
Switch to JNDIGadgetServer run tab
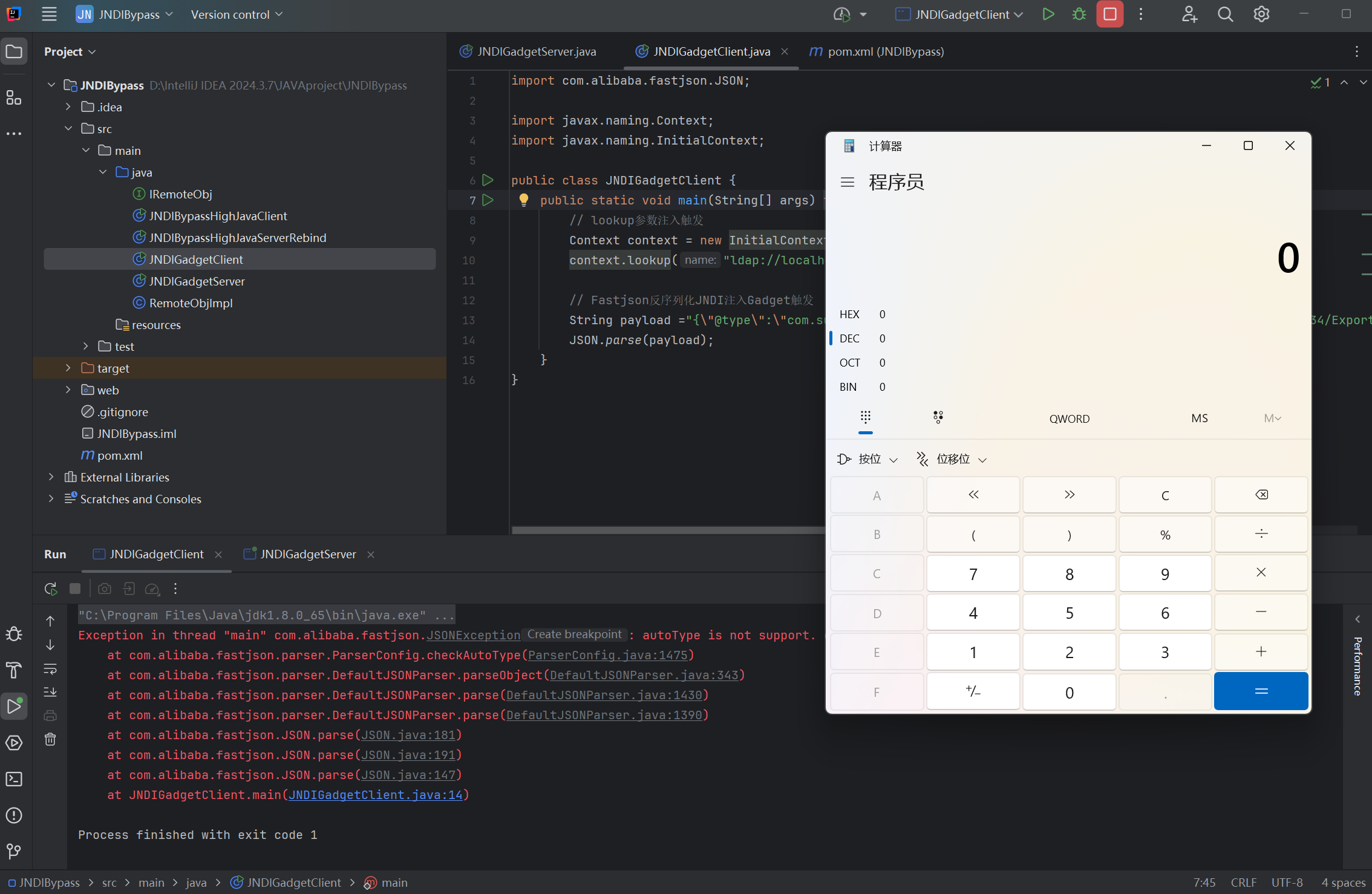coord(301,555)
